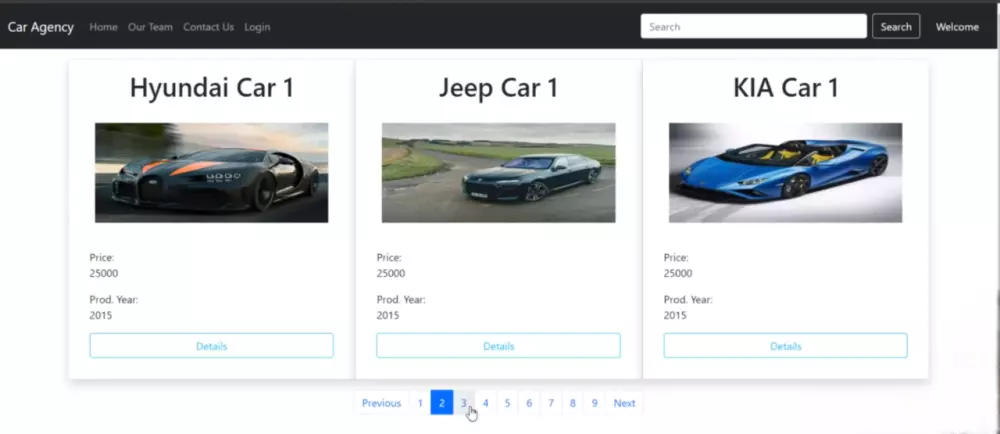View Details for Hyundai Car 1
1000x434 pixels.
(212, 345)
